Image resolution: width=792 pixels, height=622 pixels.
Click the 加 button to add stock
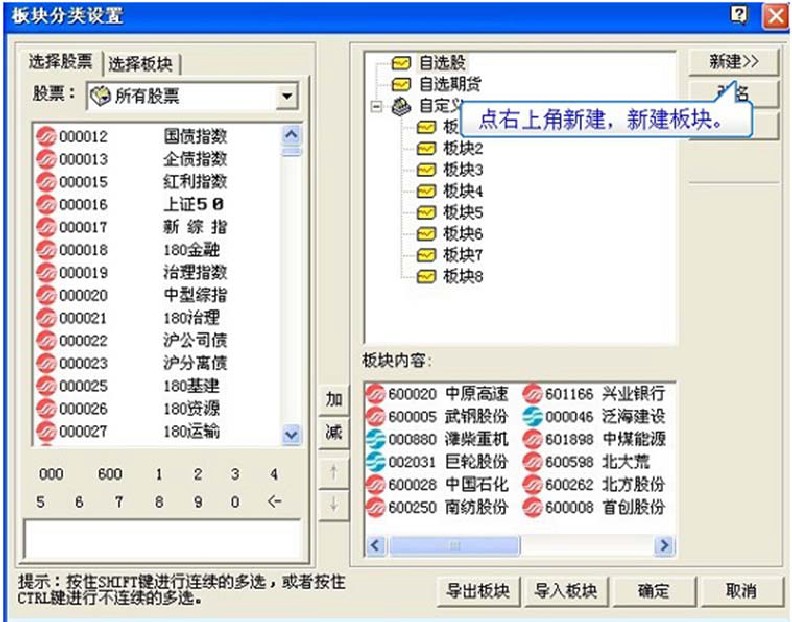click(x=334, y=400)
